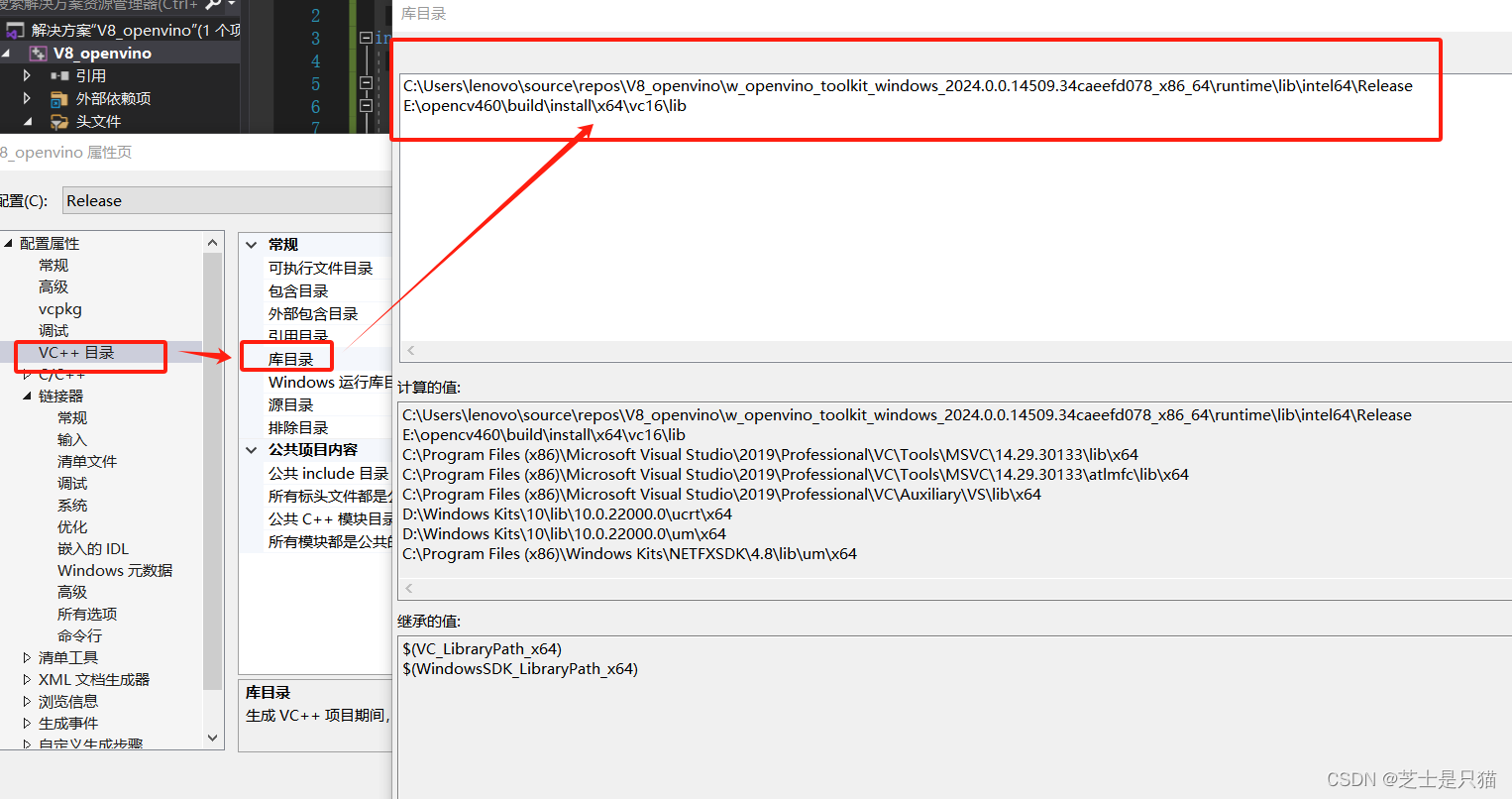Click the search icon in Solution Explorer
1512x799 pixels.
pos(211,6)
